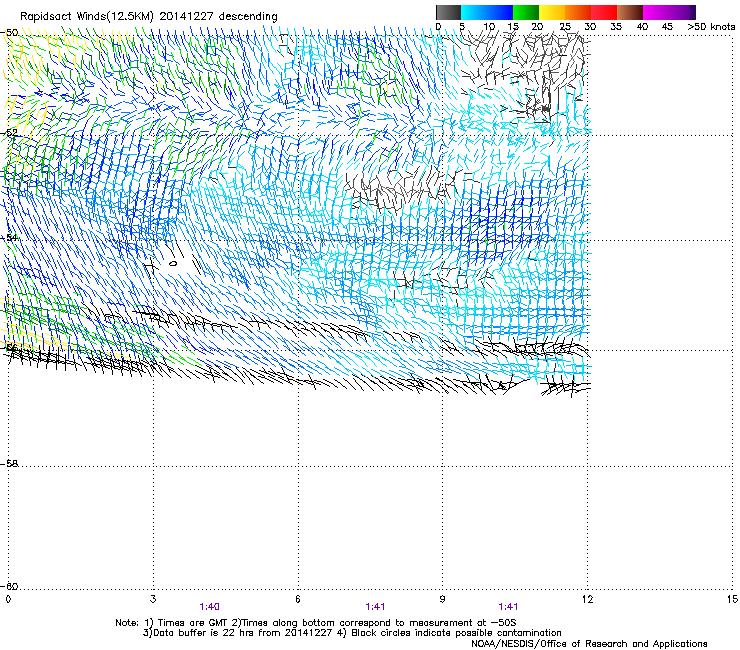Click the yellow 20-25 knots legend segment
The image size is (740, 650).
click(x=552, y=12)
